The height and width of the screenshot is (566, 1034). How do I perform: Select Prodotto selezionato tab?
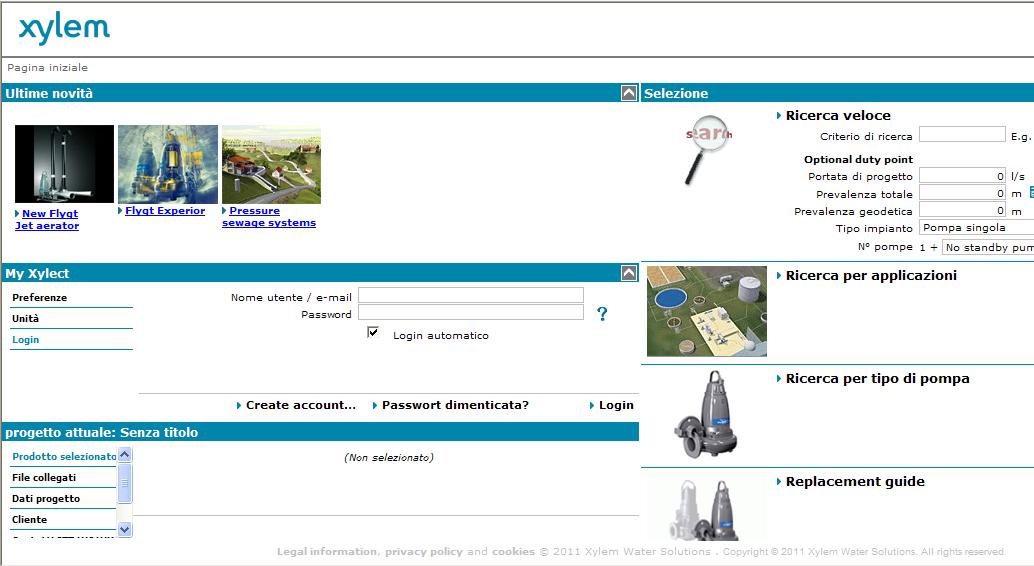pos(64,456)
